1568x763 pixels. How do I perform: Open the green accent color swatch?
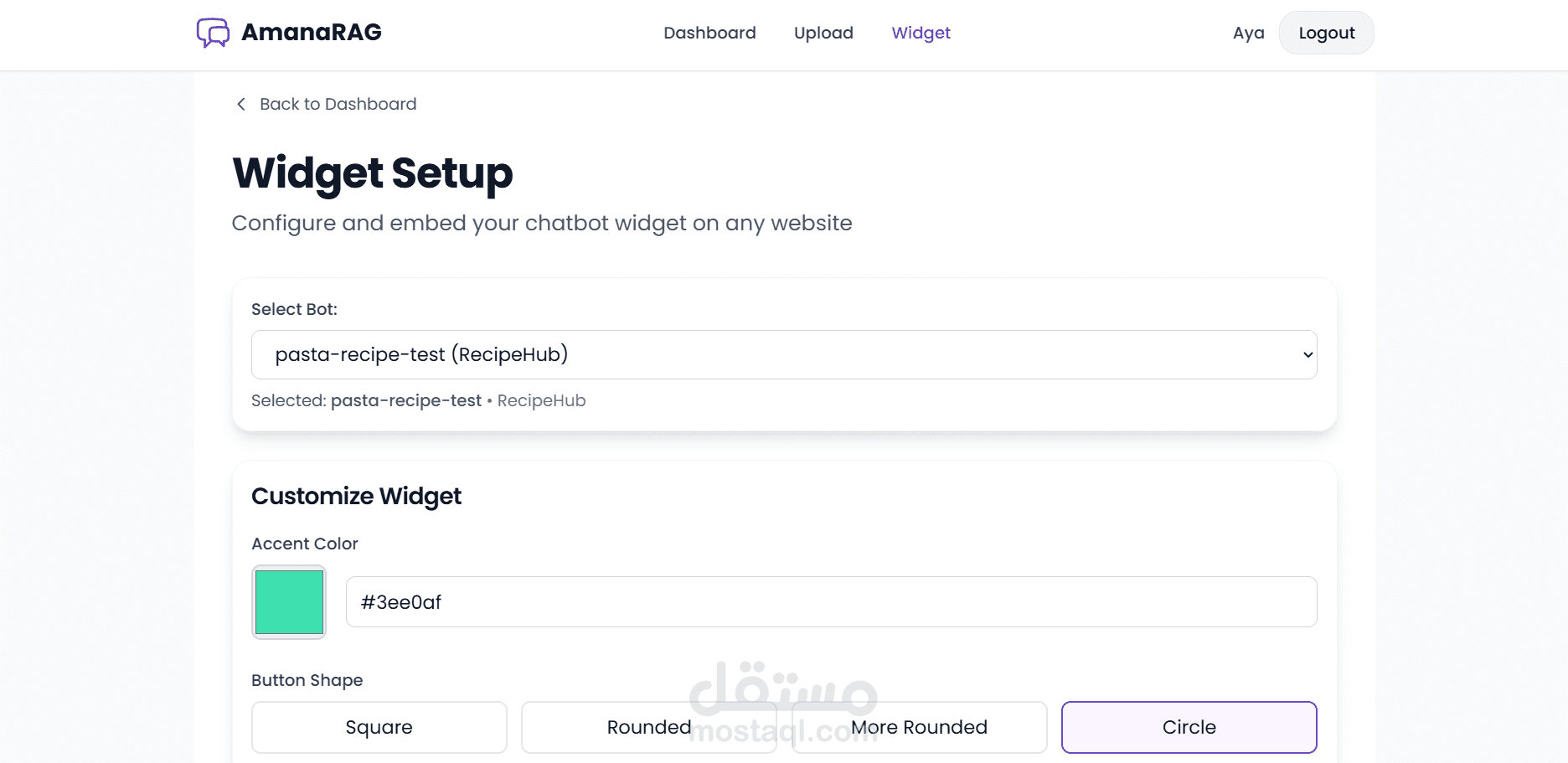(x=289, y=602)
